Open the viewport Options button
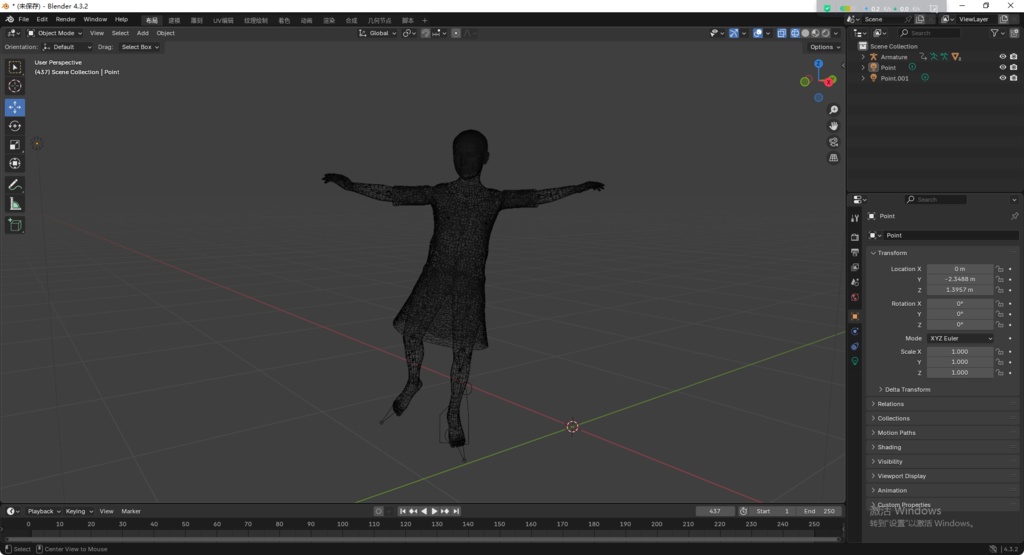 824,47
